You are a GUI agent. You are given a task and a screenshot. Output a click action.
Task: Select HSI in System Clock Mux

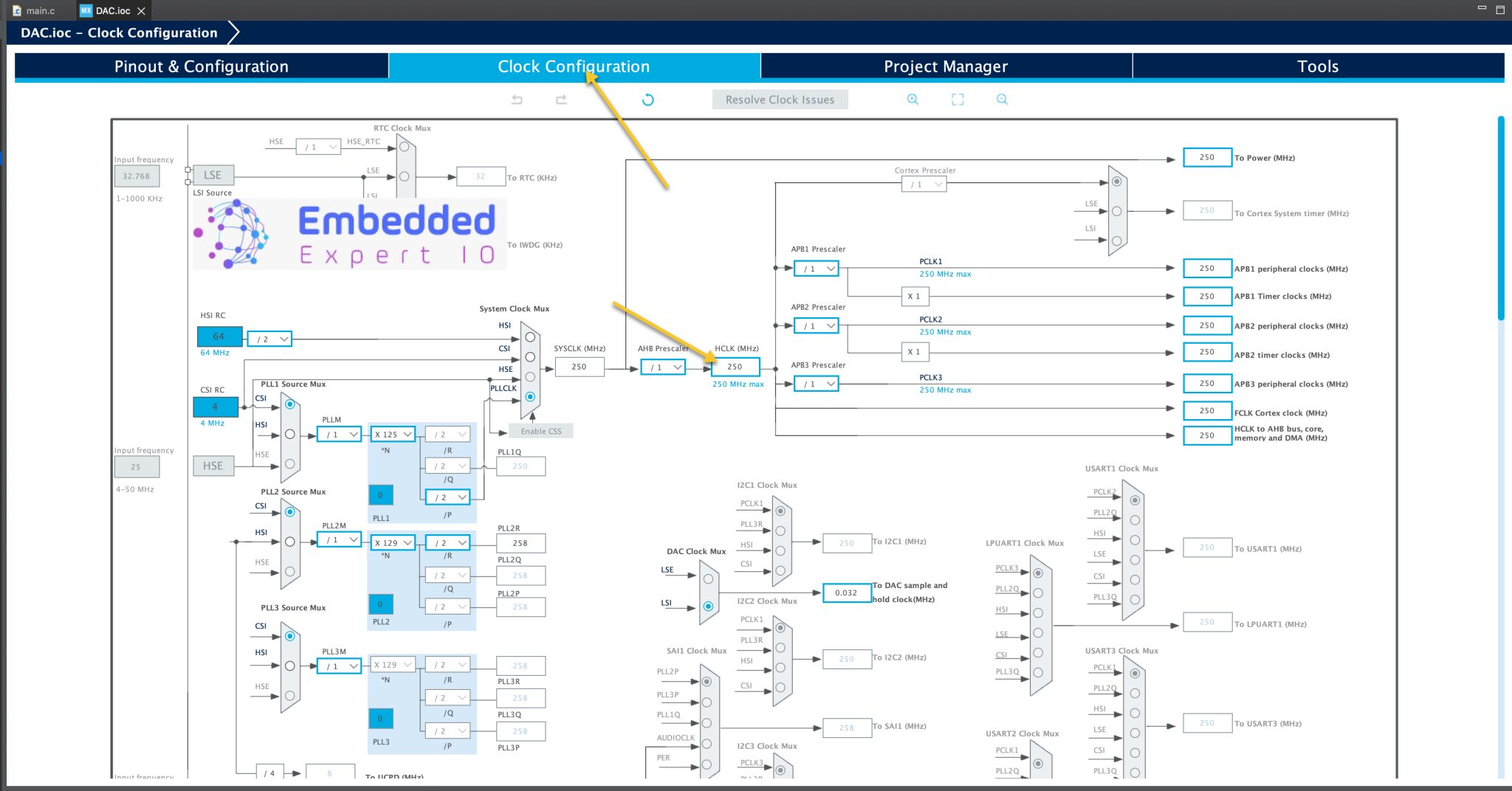pyautogui.click(x=530, y=337)
